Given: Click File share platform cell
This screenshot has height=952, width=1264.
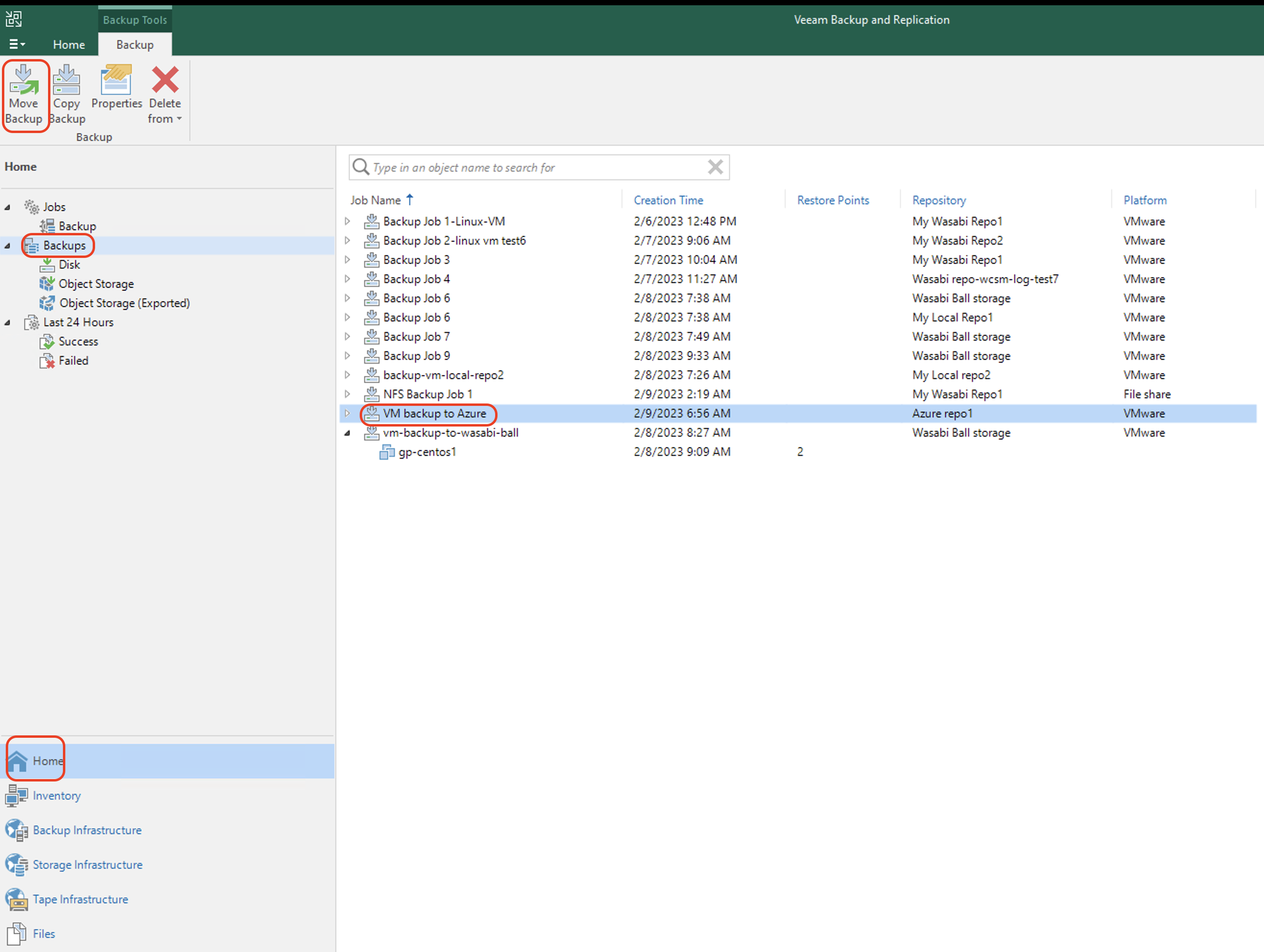Looking at the screenshot, I should point(1146,394).
